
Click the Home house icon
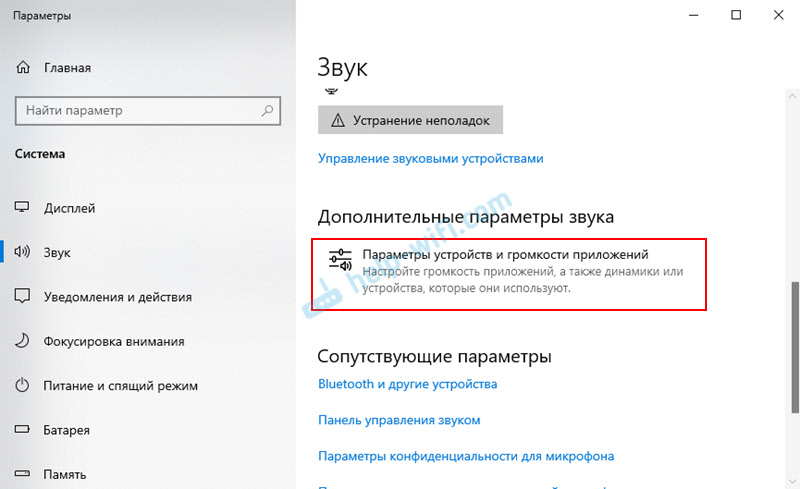click(x=23, y=67)
